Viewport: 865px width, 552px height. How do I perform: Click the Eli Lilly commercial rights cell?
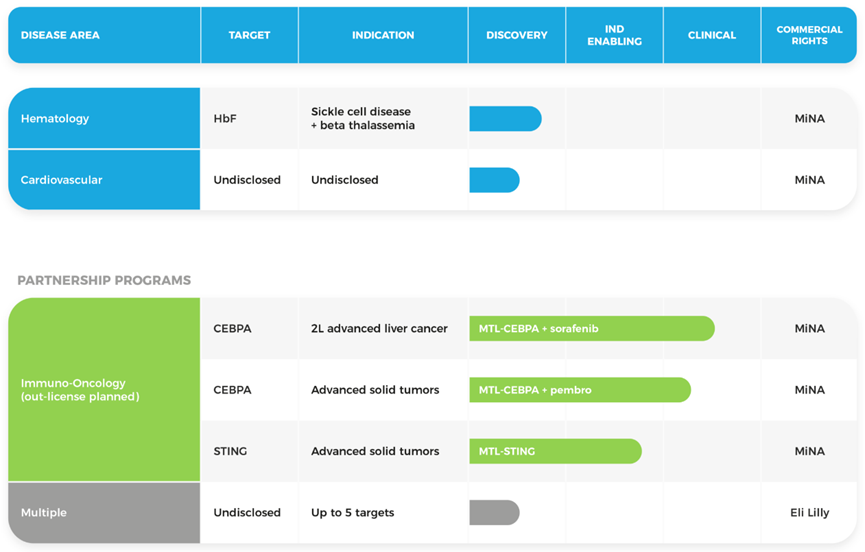click(809, 513)
